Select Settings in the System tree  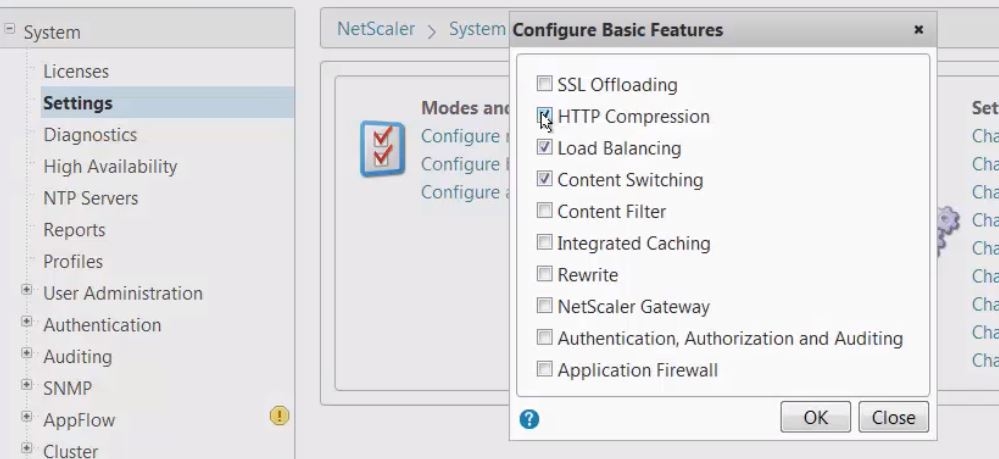point(78,103)
